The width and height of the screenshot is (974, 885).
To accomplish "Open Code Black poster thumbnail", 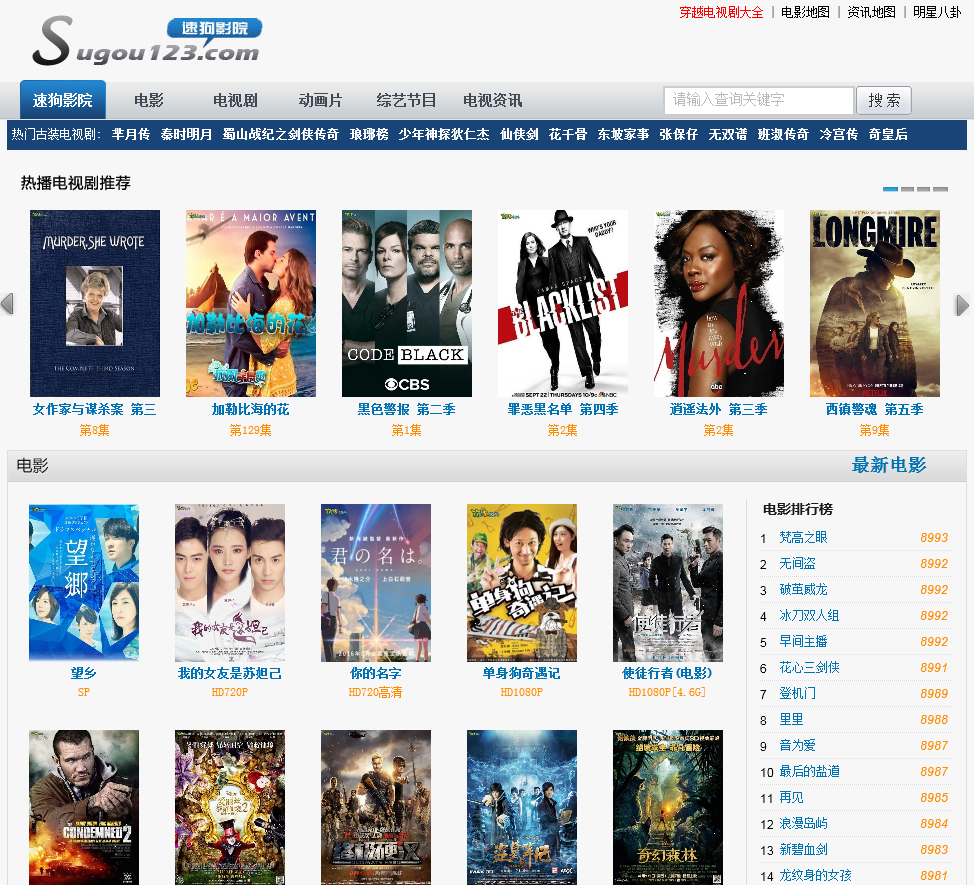I will click(x=407, y=303).
